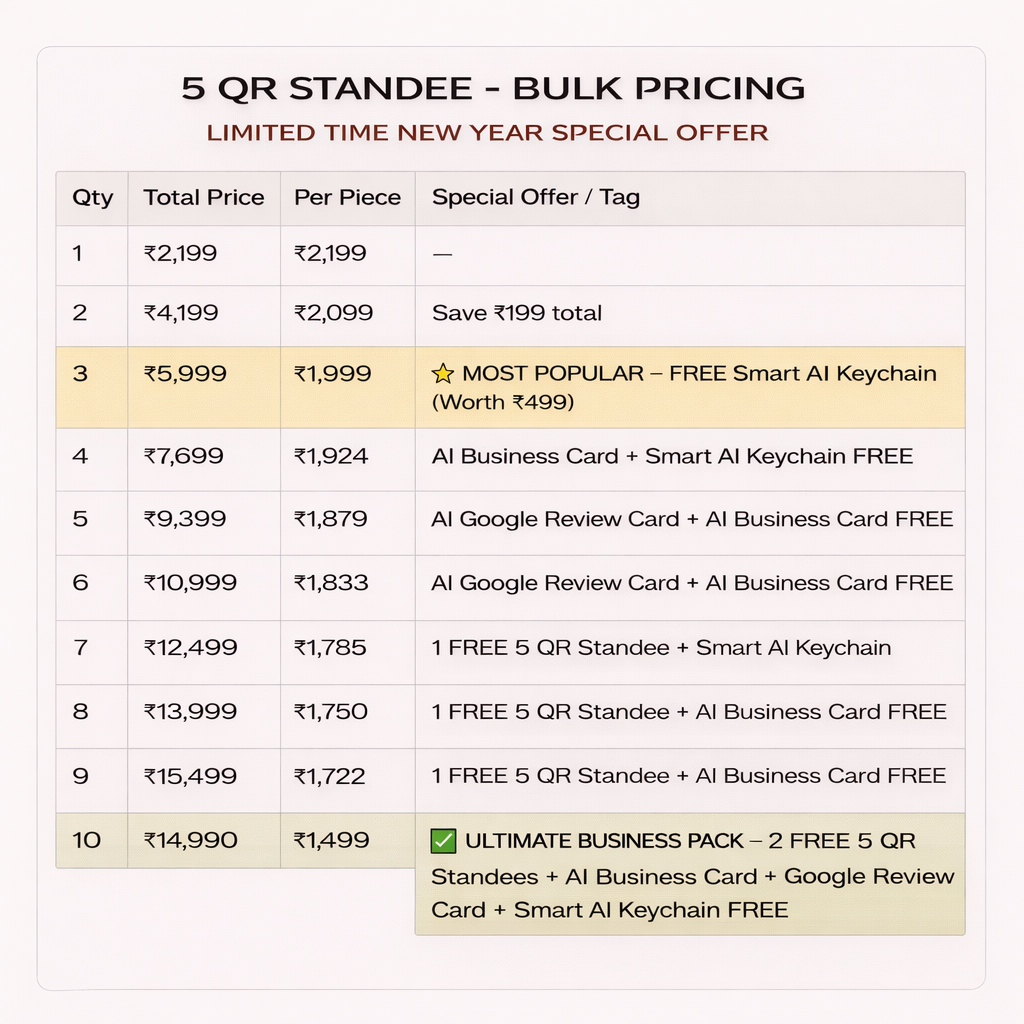Click the Per Piece column header
The width and height of the screenshot is (1024, 1024).
[347, 198]
